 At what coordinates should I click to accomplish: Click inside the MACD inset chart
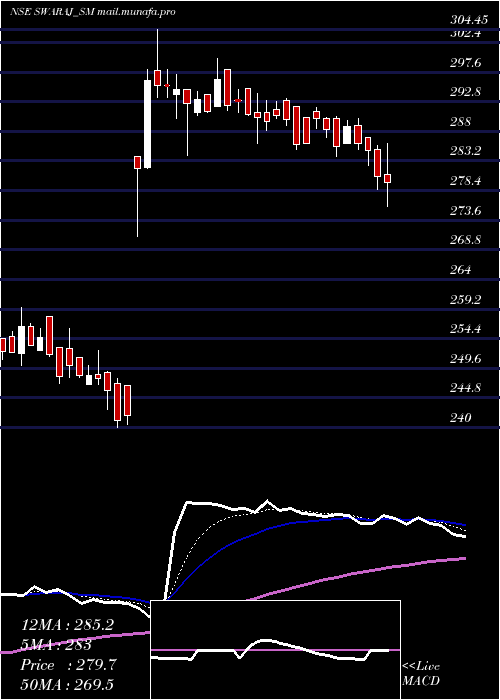pyautogui.click(x=275, y=650)
